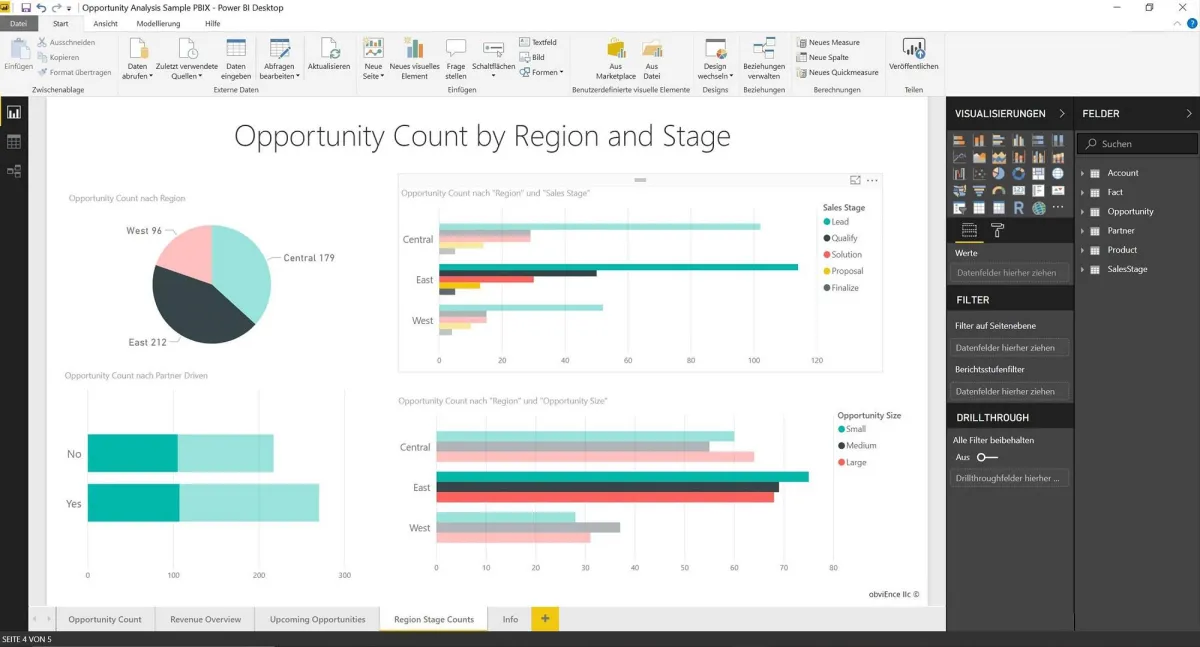1200x647 pixels.
Task: Click in the Suchen field of Felder
Action: point(1135,143)
